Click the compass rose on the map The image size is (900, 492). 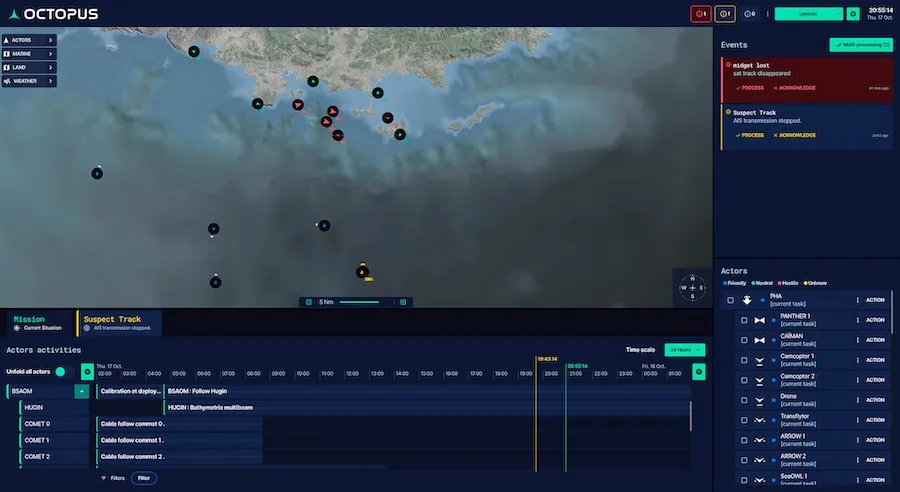pyautogui.click(x=692, y=288)
